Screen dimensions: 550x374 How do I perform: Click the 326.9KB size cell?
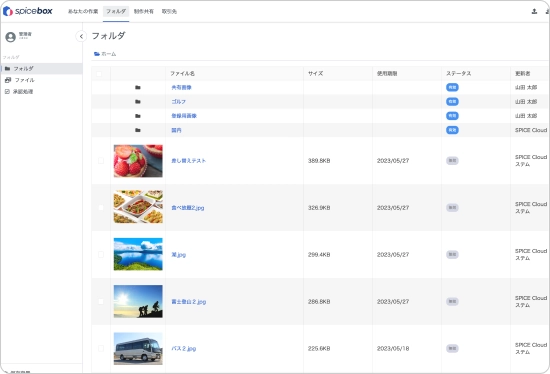coord(319,208)
